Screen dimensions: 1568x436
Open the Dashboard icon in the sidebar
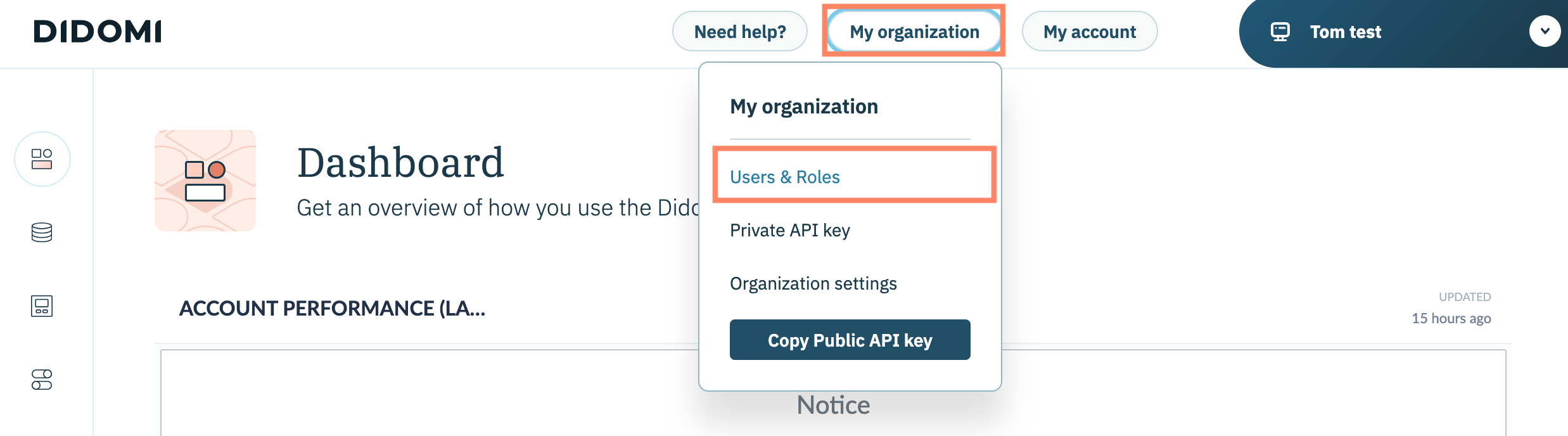click(42, 159)
